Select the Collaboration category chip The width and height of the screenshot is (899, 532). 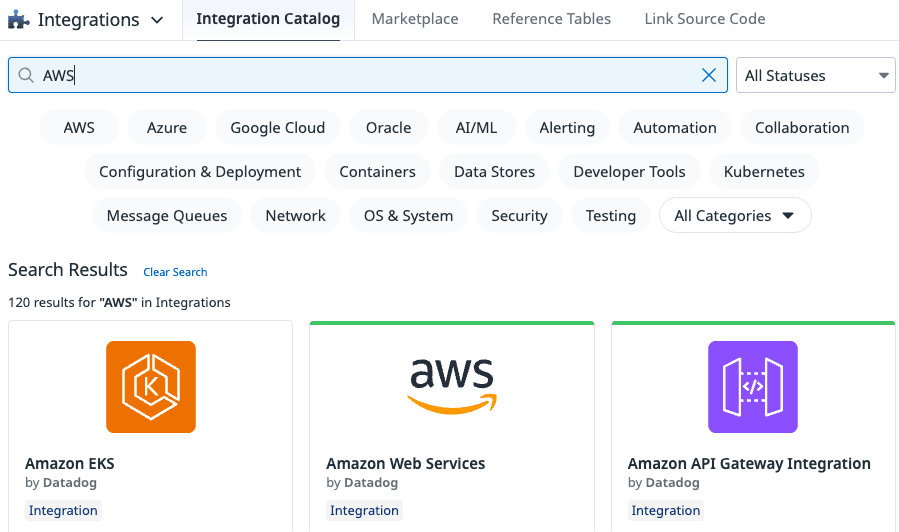tap(802, 127)
